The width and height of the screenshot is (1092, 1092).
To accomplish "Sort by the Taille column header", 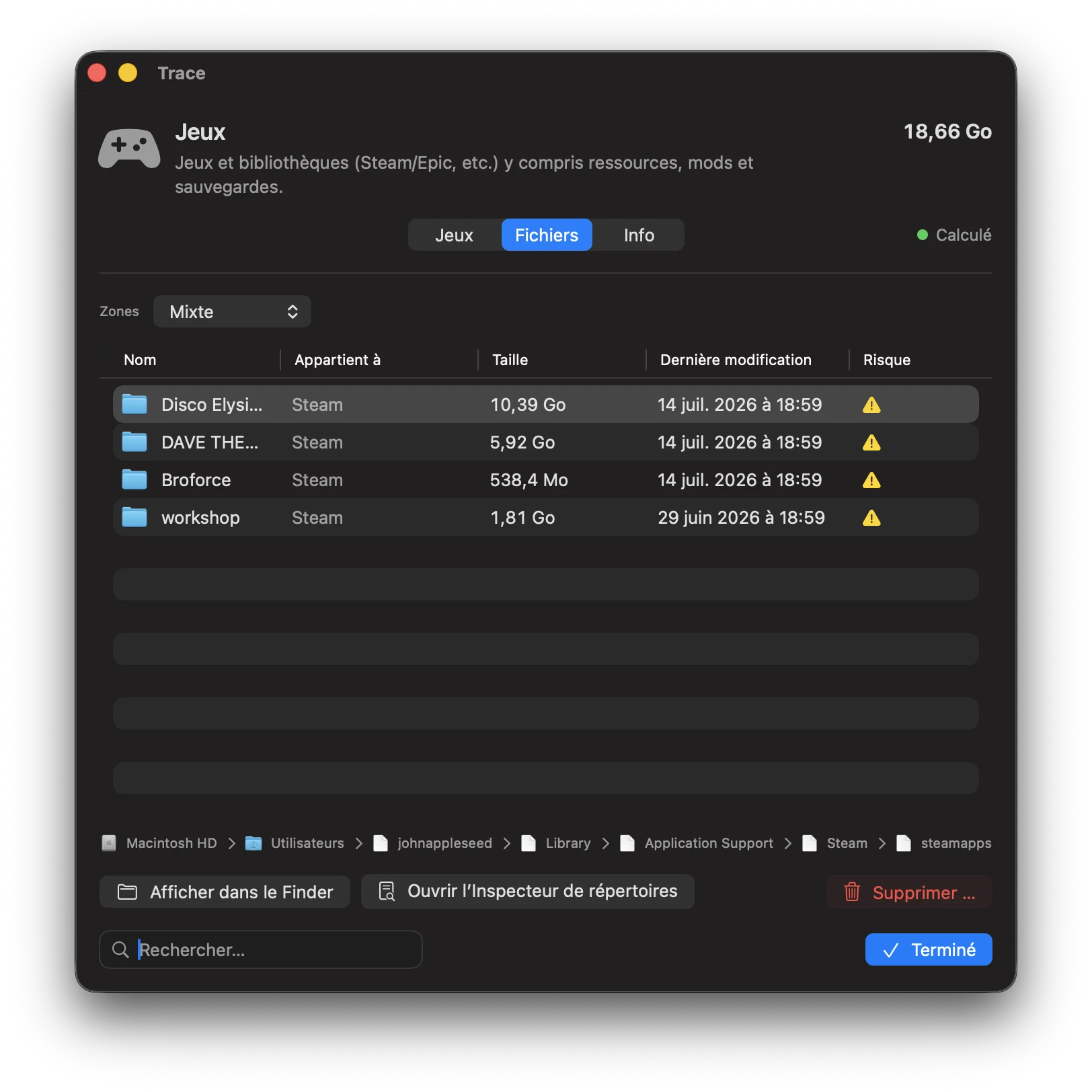I will pyautogui.click(x=510, y=360).
